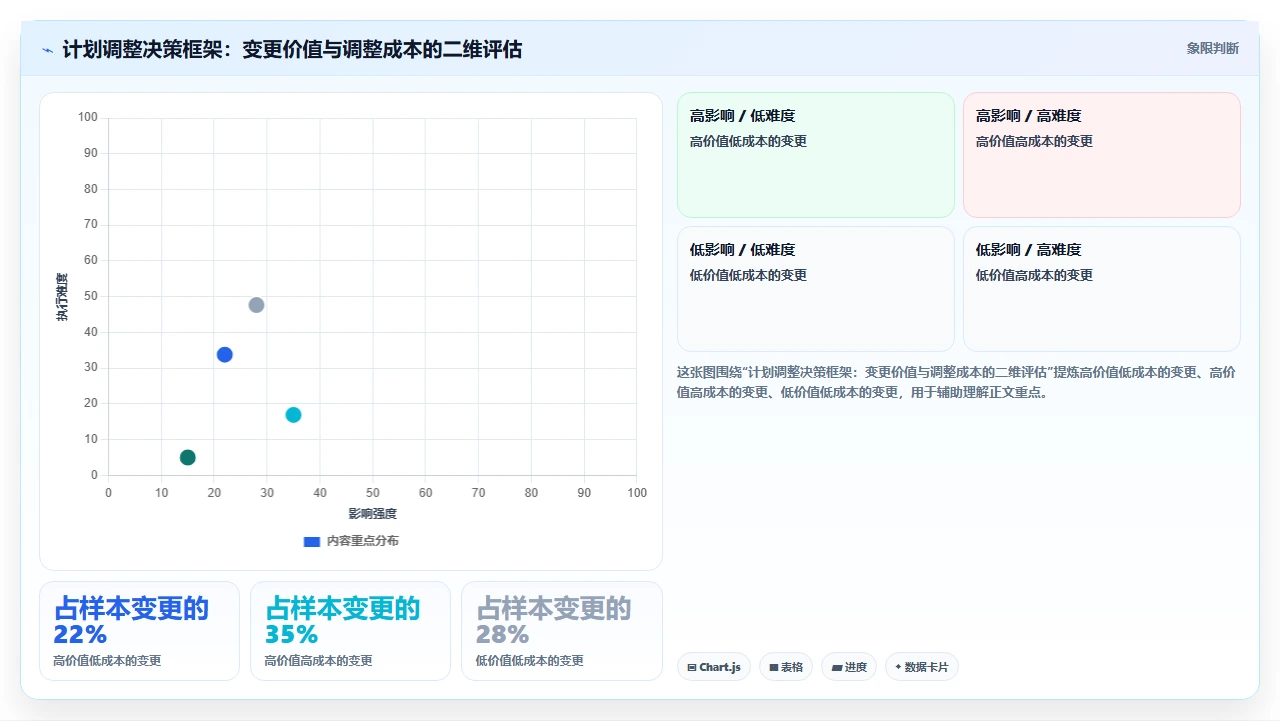Select the gray data point on the scatter chart
The image size is (1280, 721).
256,305
